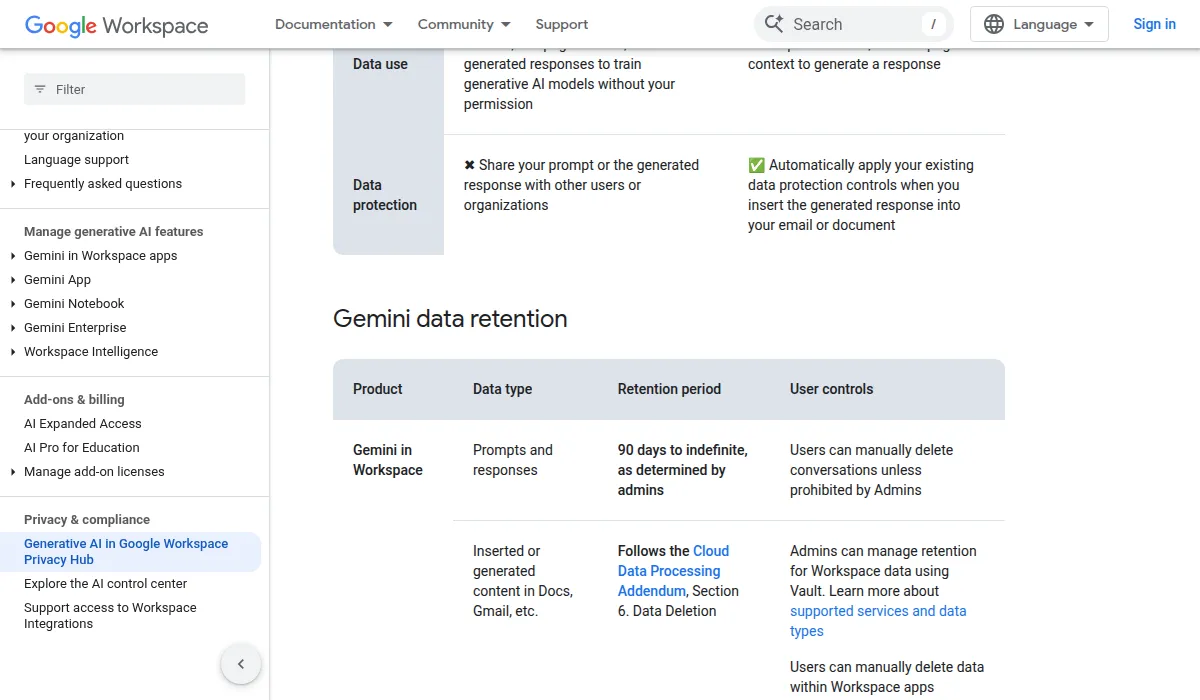Open AI Expanded Access sidebar link
Screen dimensions: 1200x700
(83, 424)
